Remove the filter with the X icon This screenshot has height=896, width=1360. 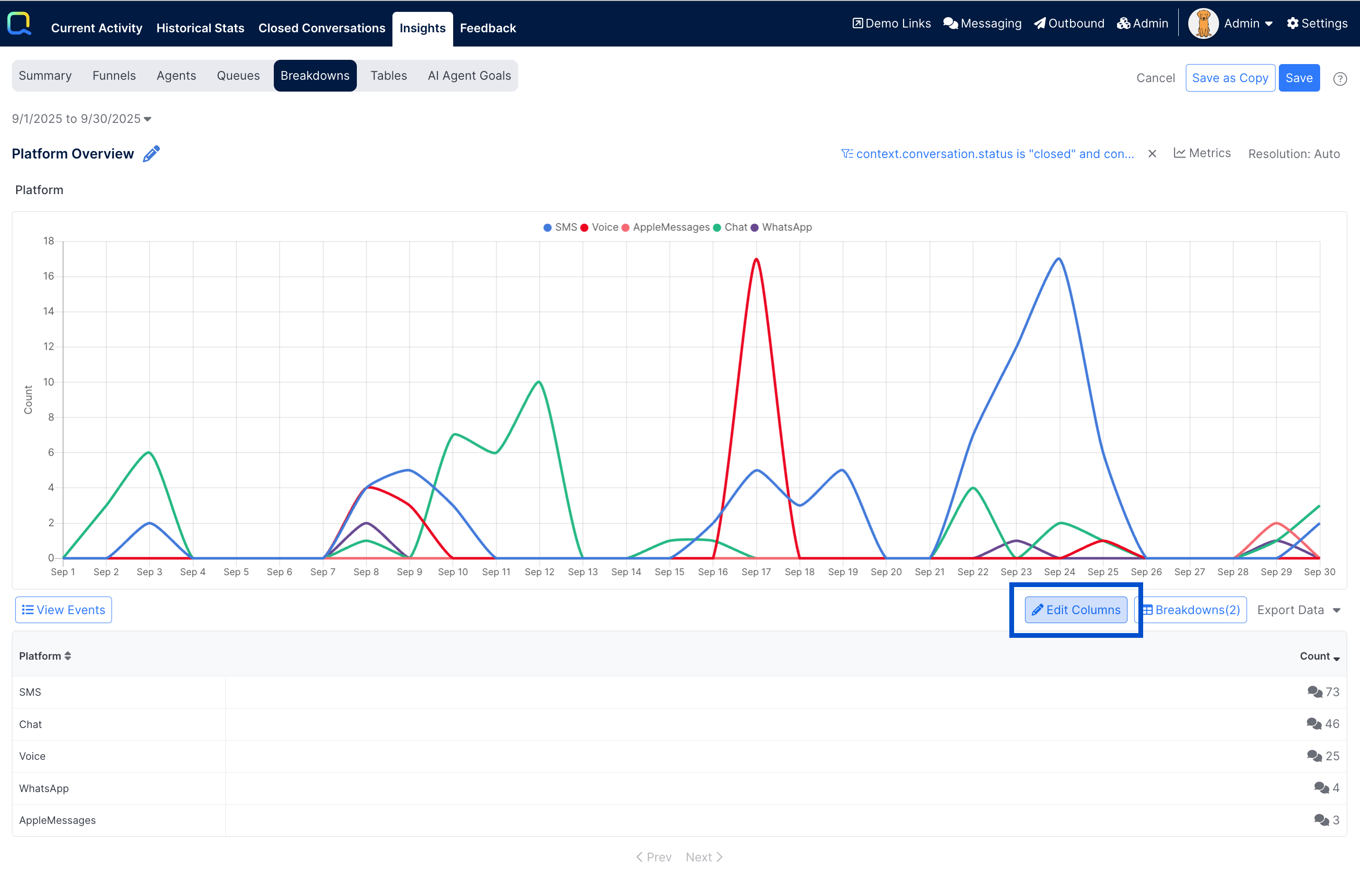point(1152,154)
